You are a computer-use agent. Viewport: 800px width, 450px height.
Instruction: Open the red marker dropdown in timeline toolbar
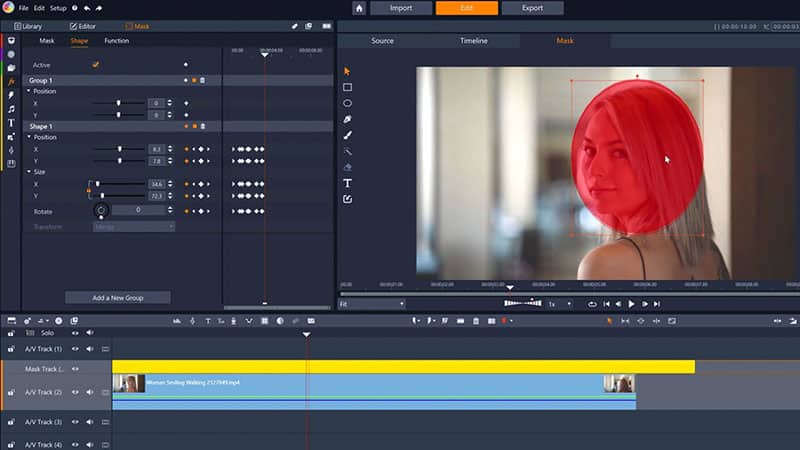tap(511, 321)
